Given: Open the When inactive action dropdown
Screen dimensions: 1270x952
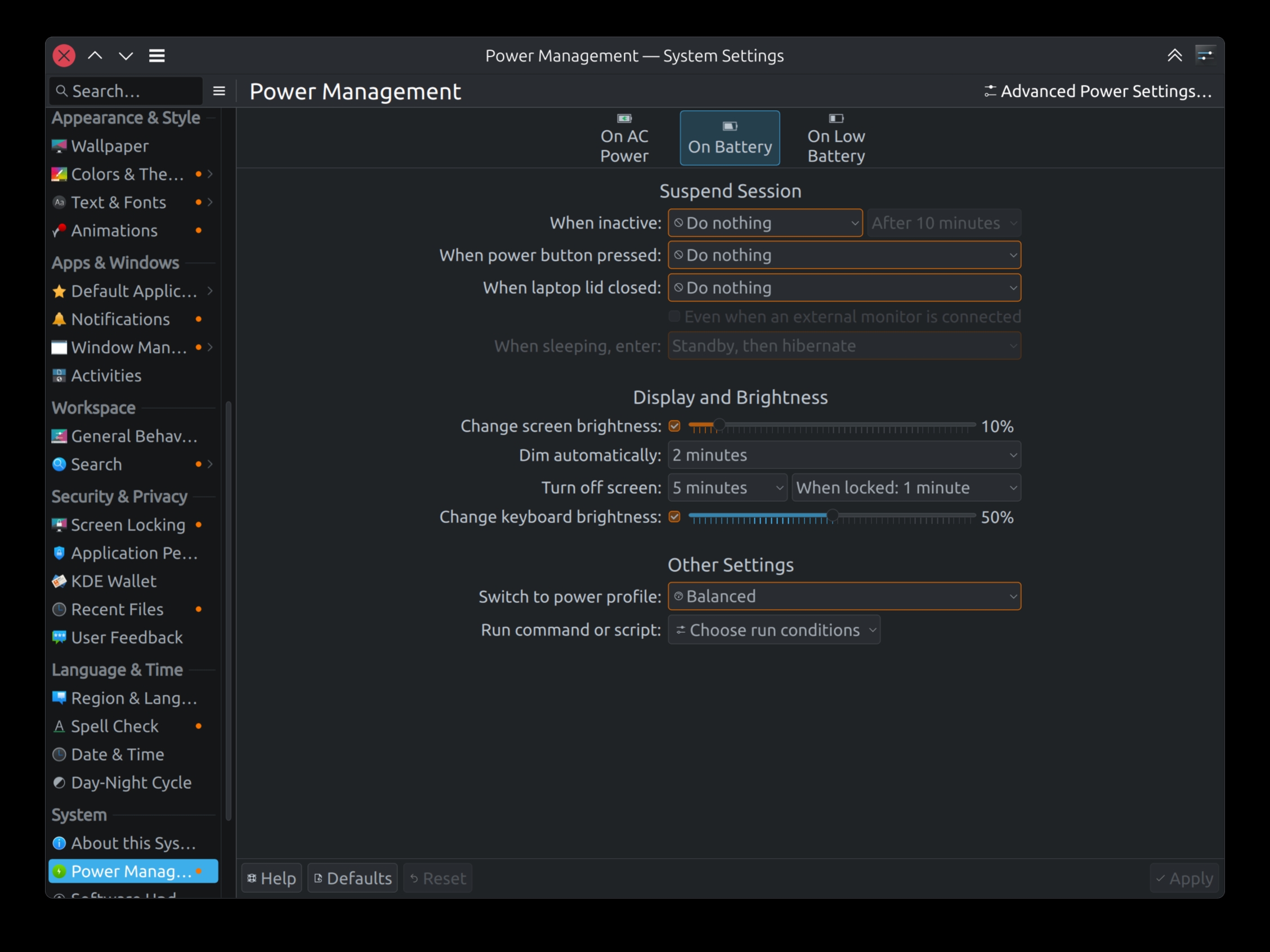Looking at the screenshot, I should [764, 223].
